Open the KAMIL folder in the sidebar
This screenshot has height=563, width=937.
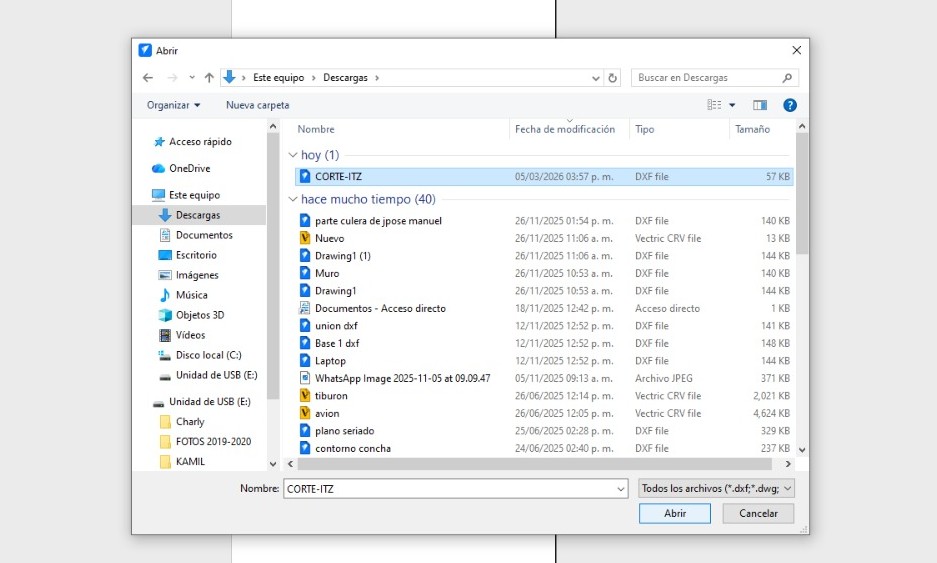click(182, 461)
